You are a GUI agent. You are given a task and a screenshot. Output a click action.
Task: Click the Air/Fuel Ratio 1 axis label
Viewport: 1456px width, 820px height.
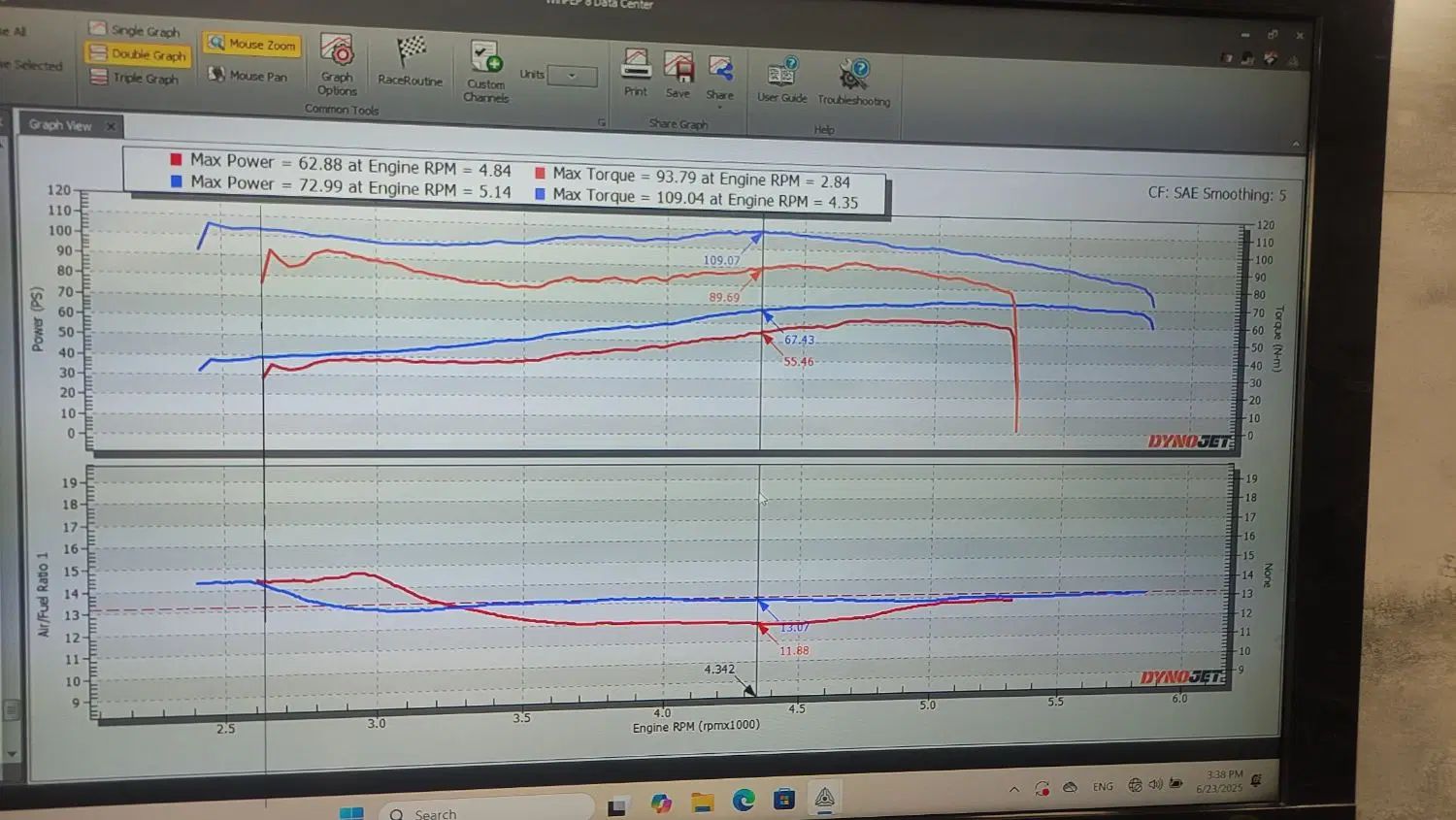43,594
